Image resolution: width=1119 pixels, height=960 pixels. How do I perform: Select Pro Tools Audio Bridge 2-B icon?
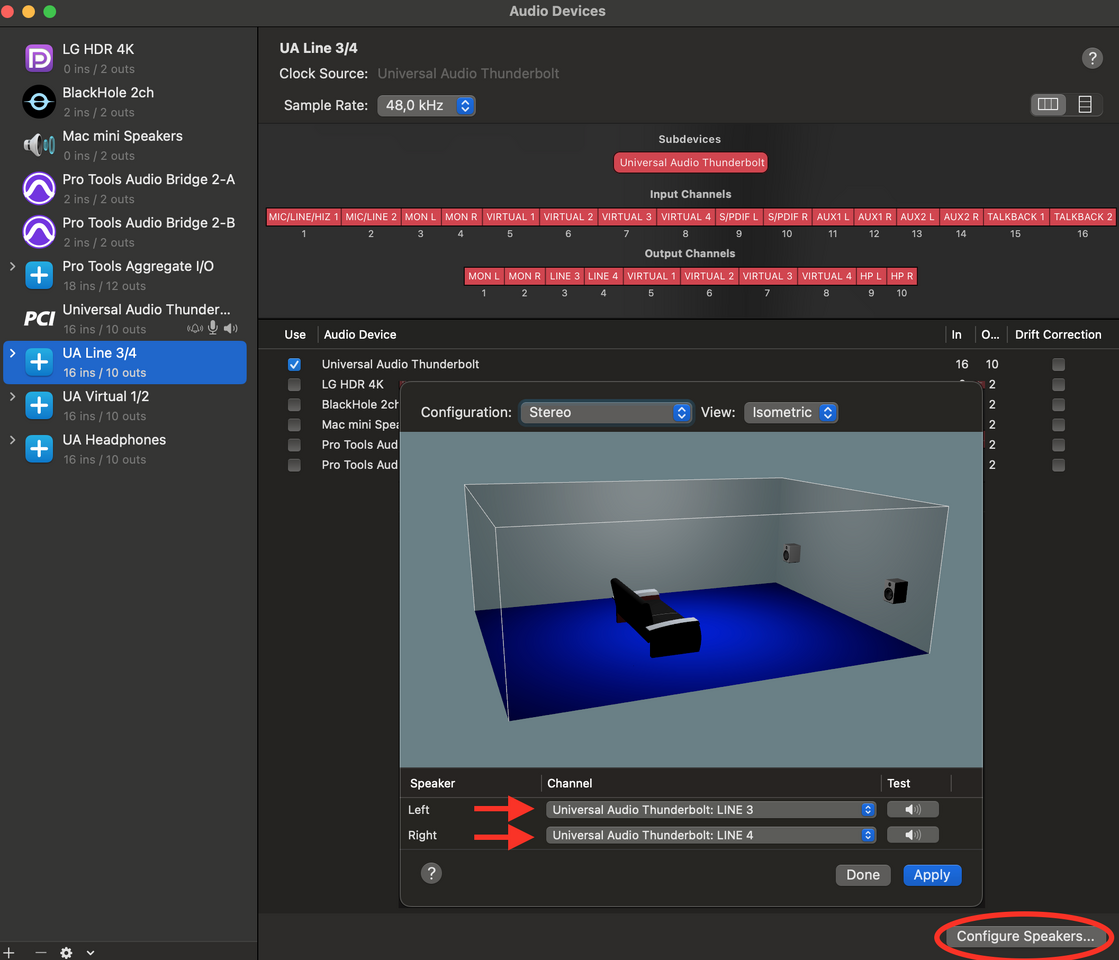pos(39,232)
